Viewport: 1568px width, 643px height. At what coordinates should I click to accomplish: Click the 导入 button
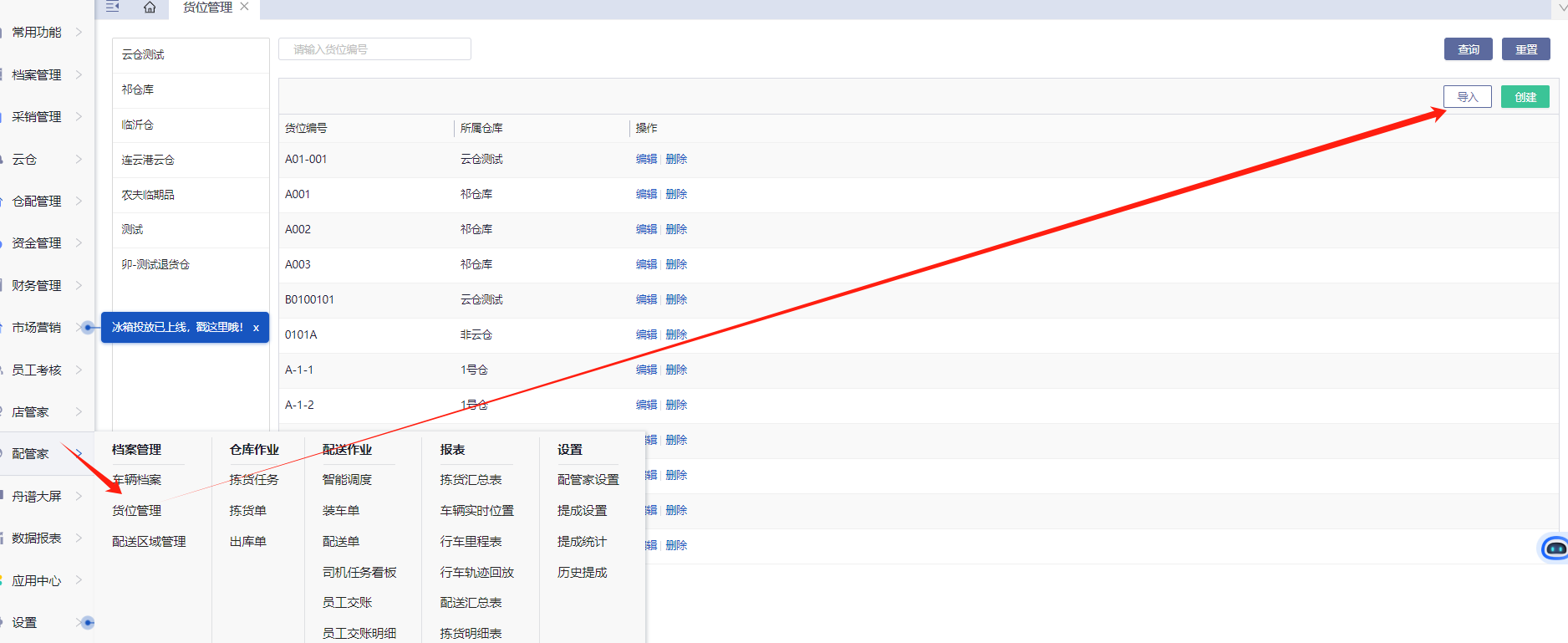(x=1467, y=97)
